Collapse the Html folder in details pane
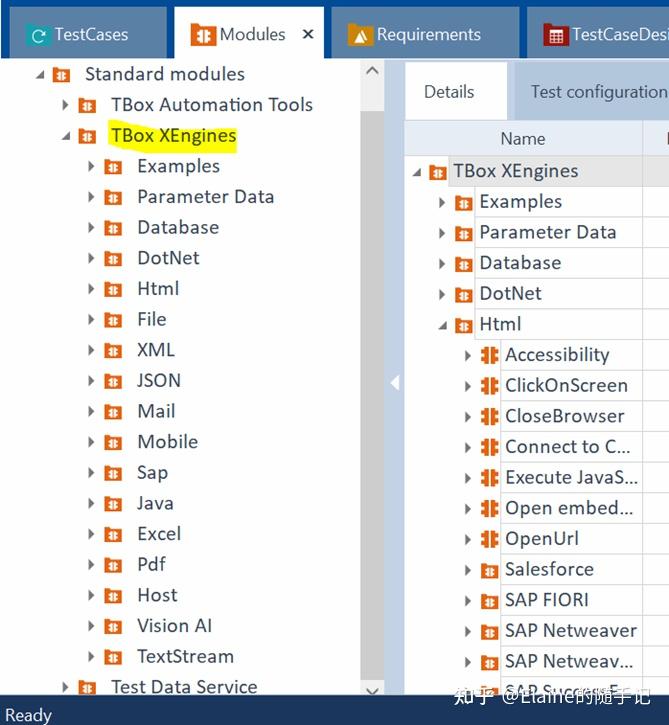This screenshot has width=669, height=725. tap(443, 325)
